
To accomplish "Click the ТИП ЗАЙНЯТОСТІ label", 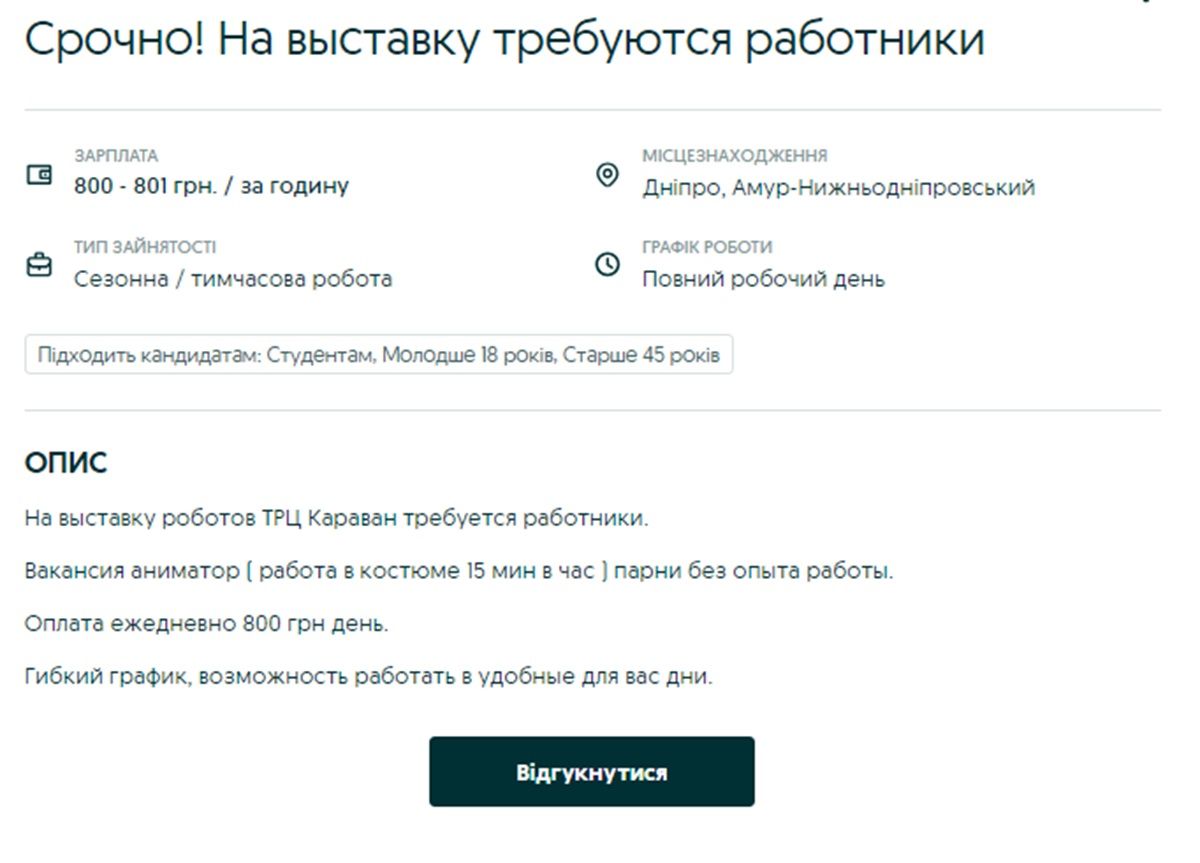I will pos(144,247).
